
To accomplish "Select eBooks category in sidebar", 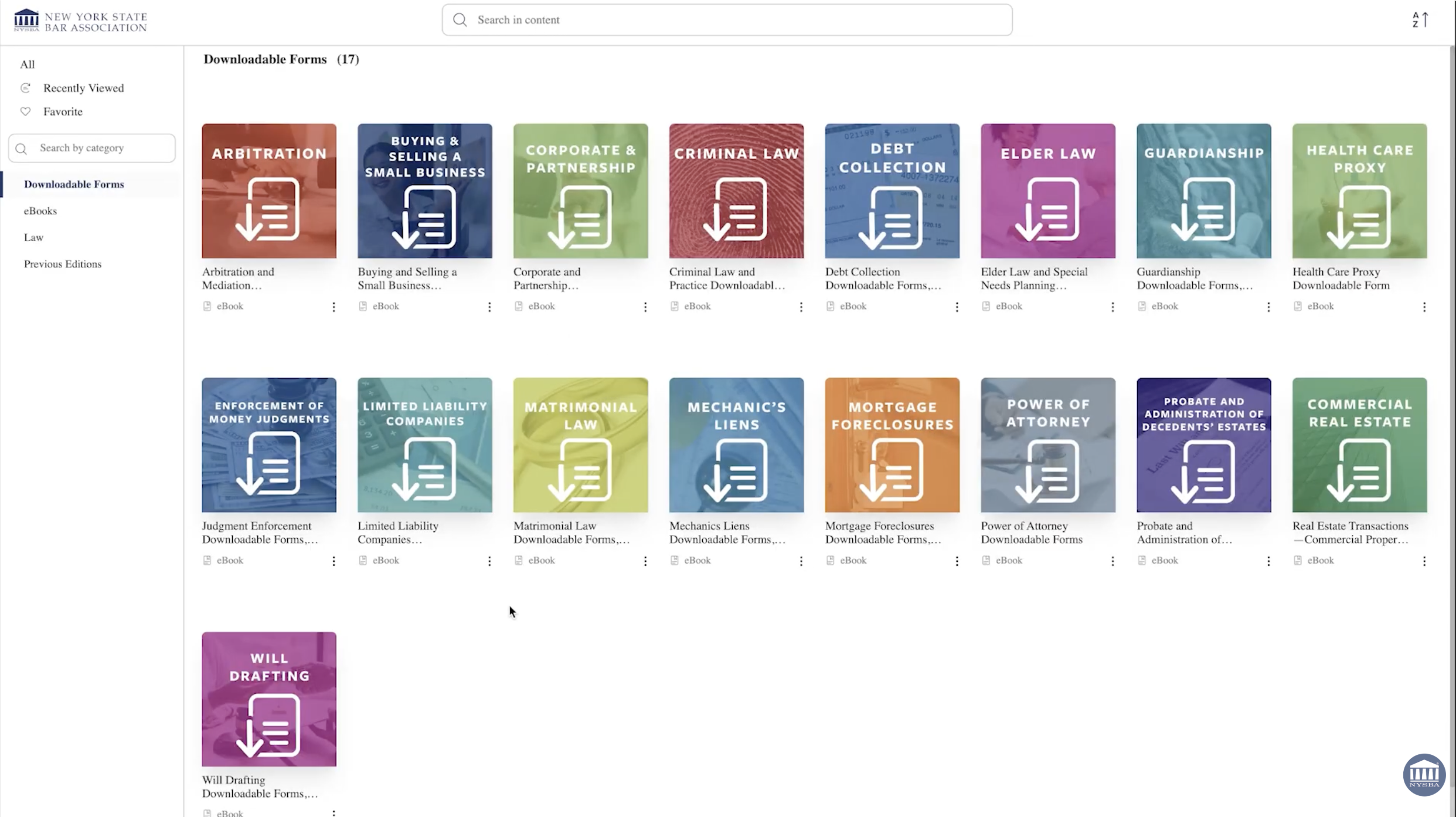I will click(x=40, y=211).
